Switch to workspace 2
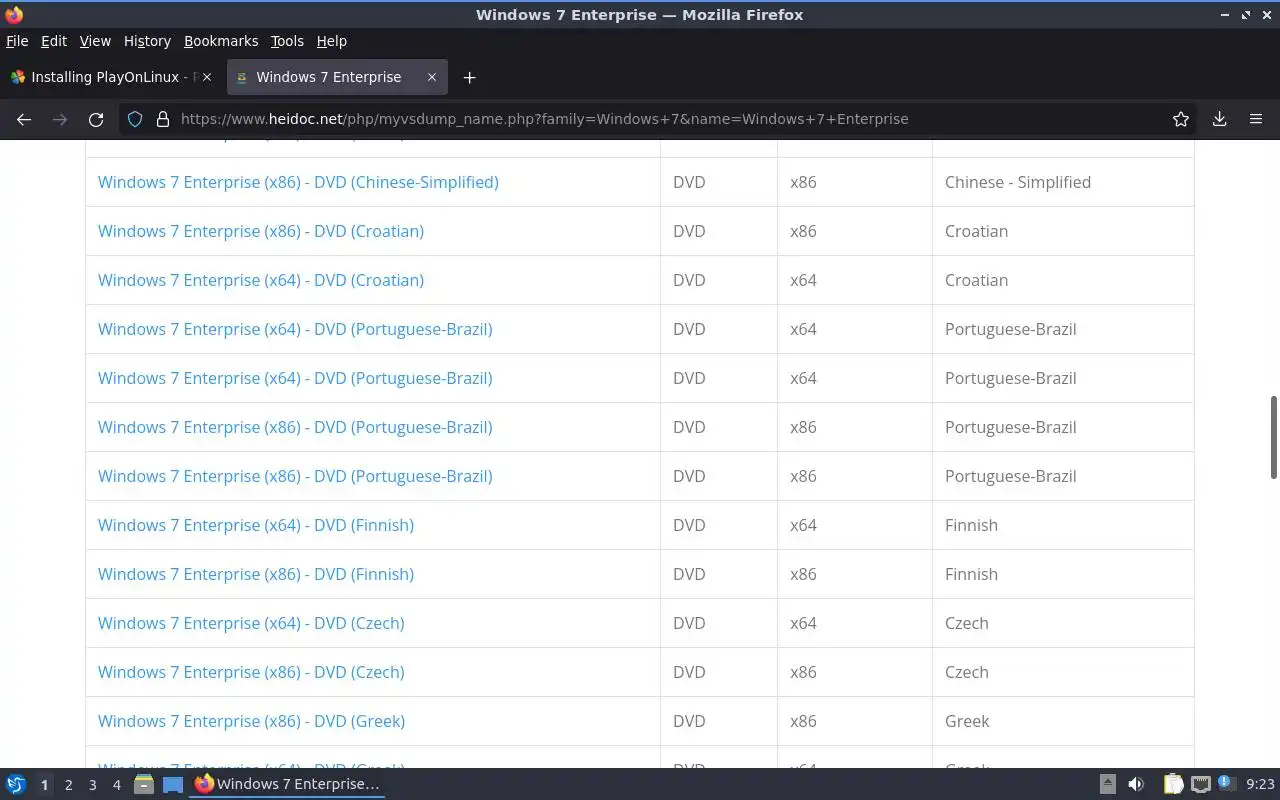 68,785
